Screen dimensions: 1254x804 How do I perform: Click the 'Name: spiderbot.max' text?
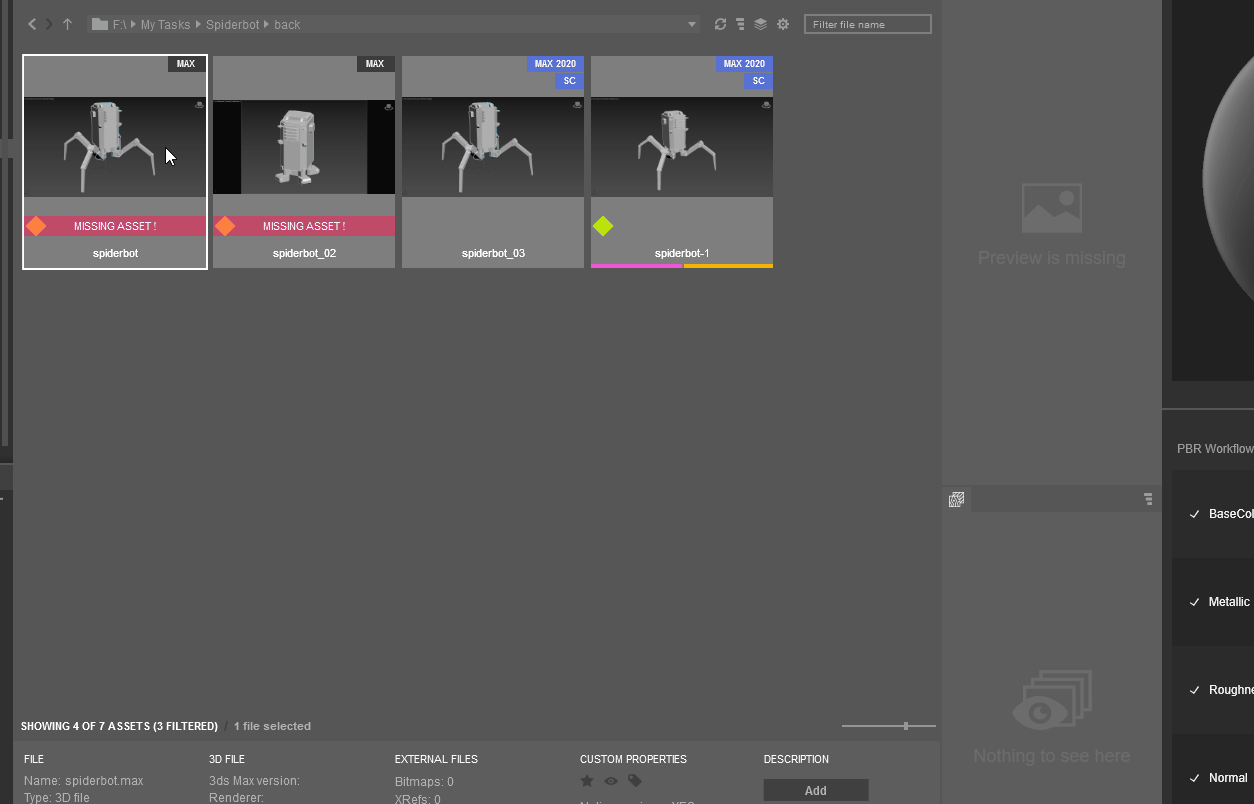(x=84, y=781)
